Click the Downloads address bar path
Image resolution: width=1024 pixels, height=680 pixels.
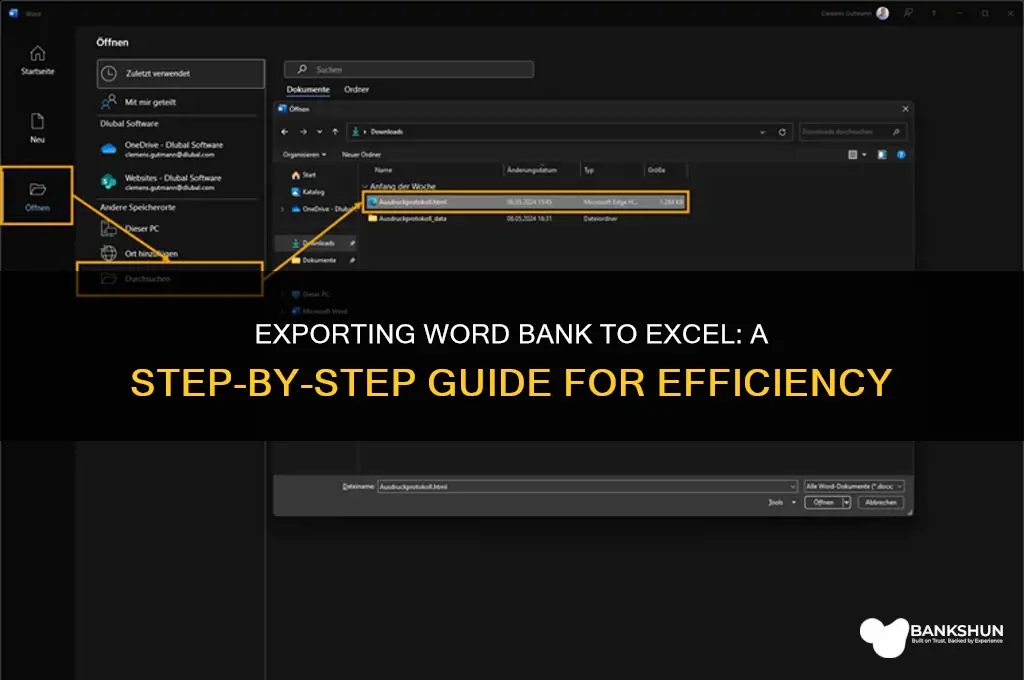coord(387,132)
